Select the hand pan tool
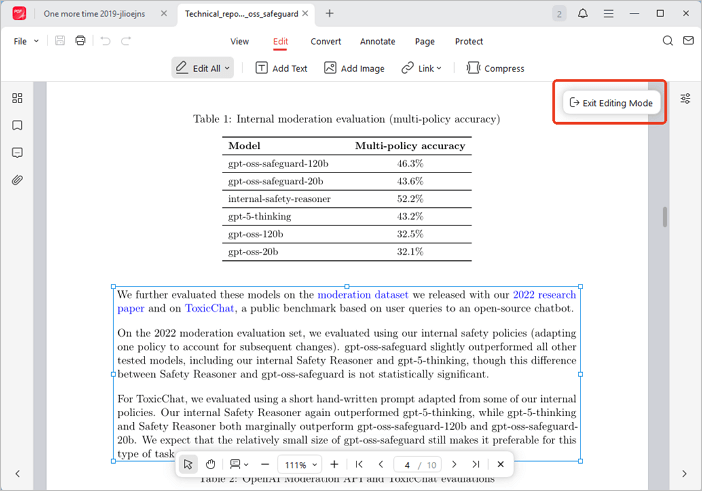Screen dimensions: 702x491 pos(210,464)
